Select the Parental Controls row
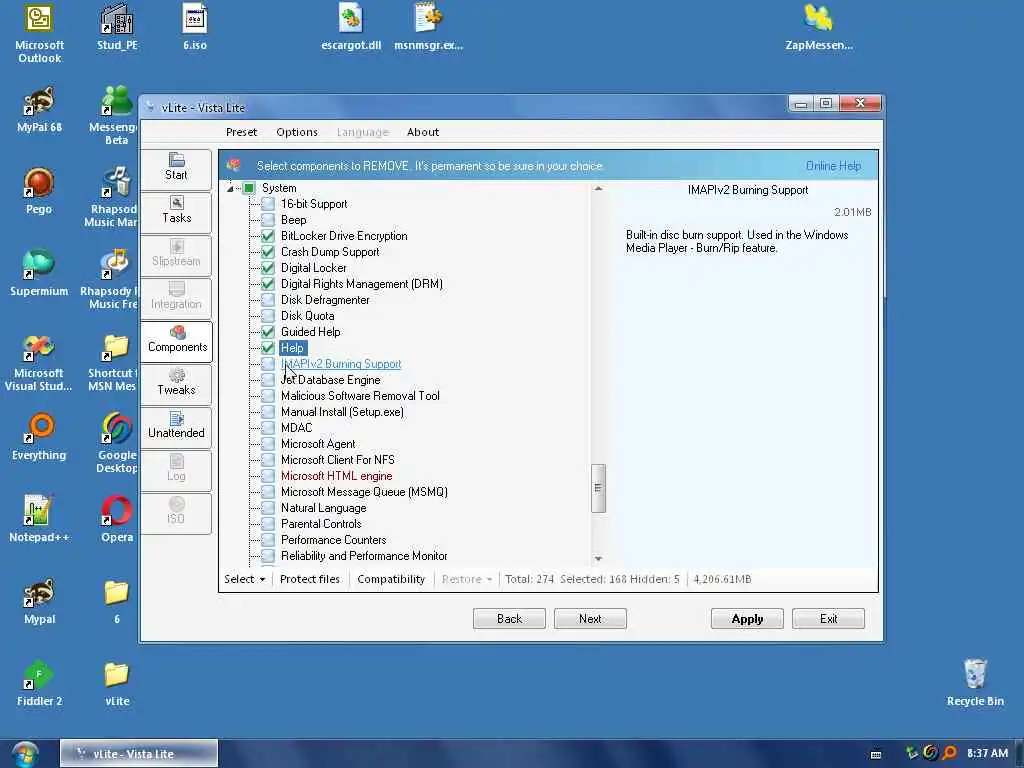Screen dimensions: 1024x768 [x=321, y=524]
